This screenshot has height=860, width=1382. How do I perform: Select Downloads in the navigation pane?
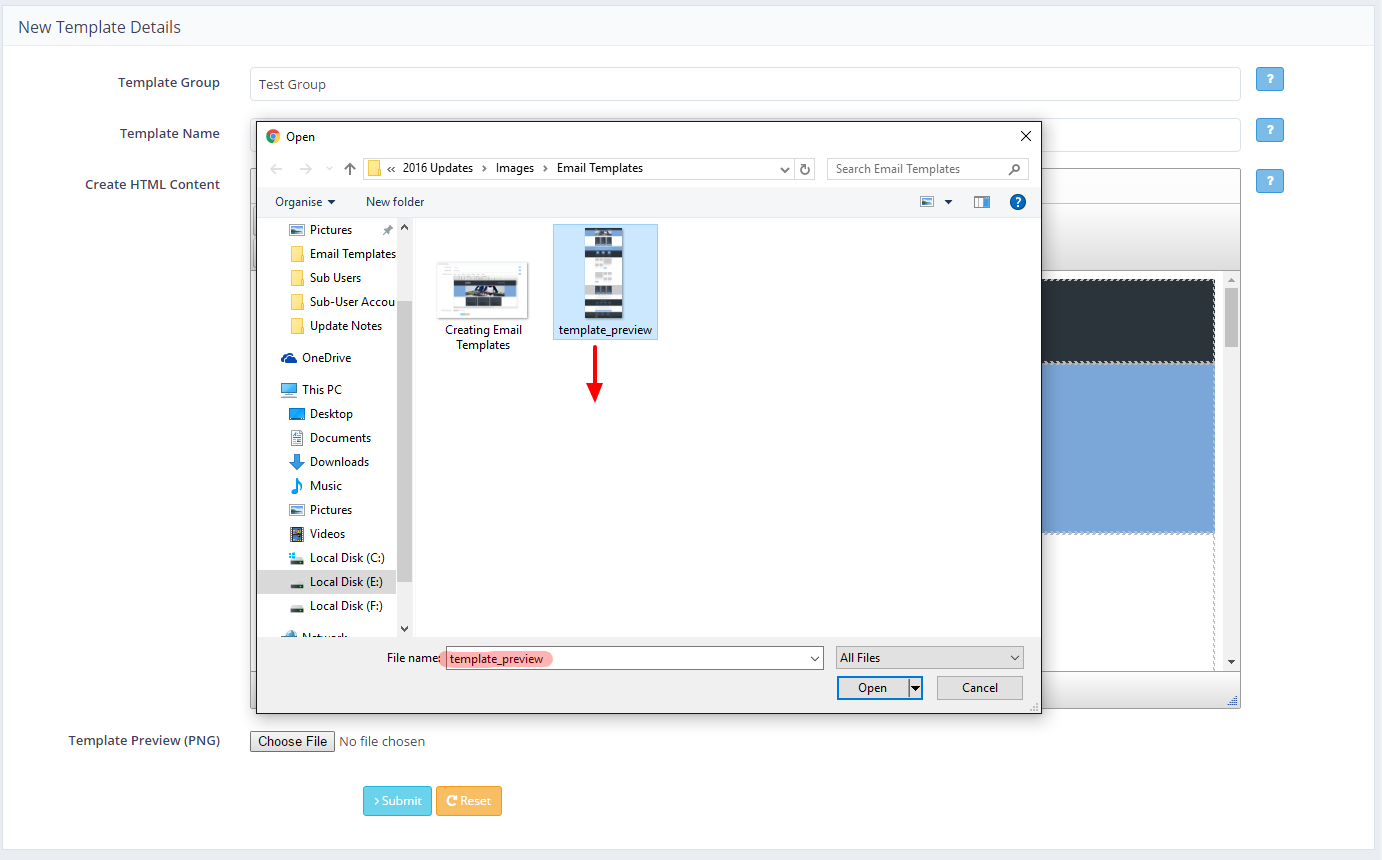339,462
